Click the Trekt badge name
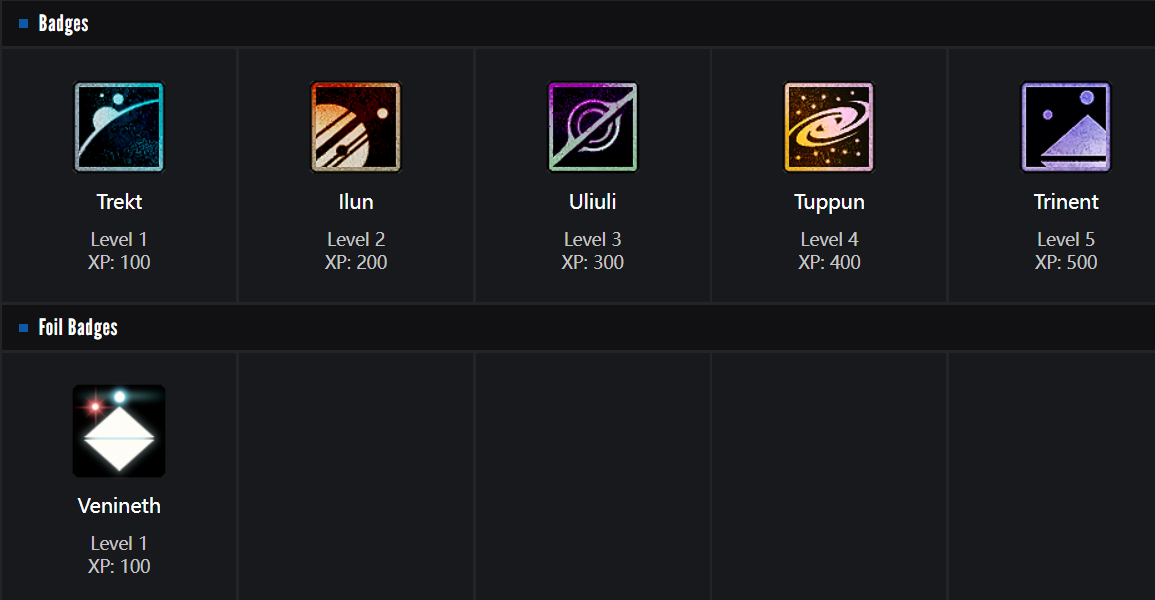This screenshot has height=600, width=1155. pyautogui.click(x=119, y=202)
